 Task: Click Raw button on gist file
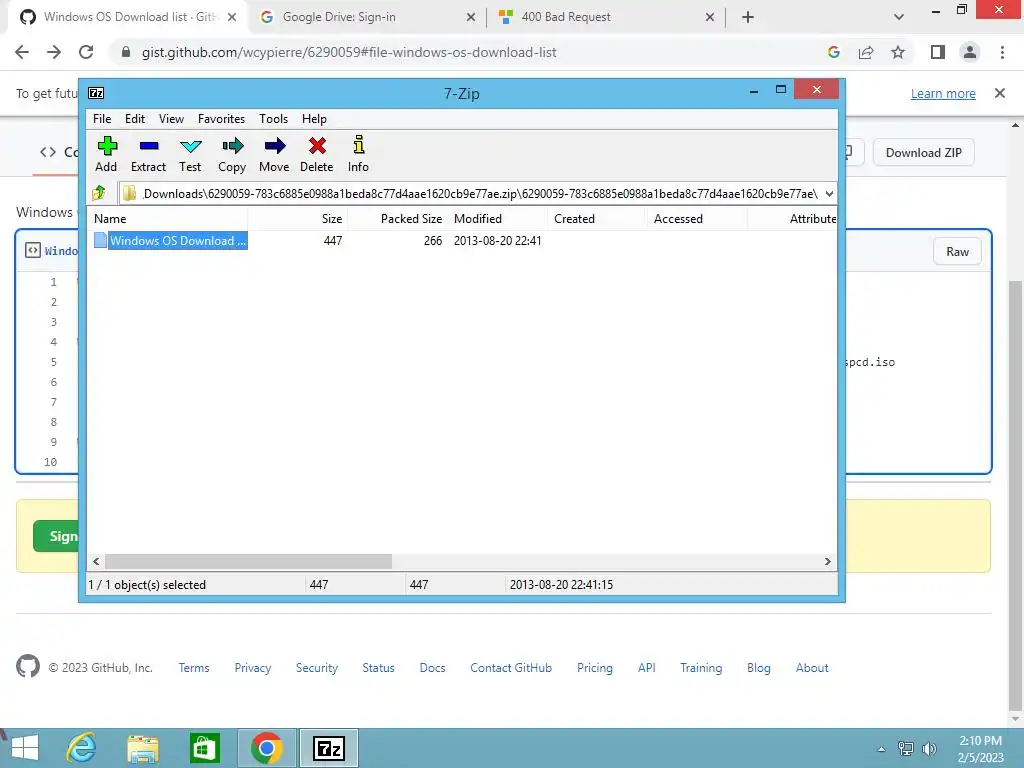(957, 251)
